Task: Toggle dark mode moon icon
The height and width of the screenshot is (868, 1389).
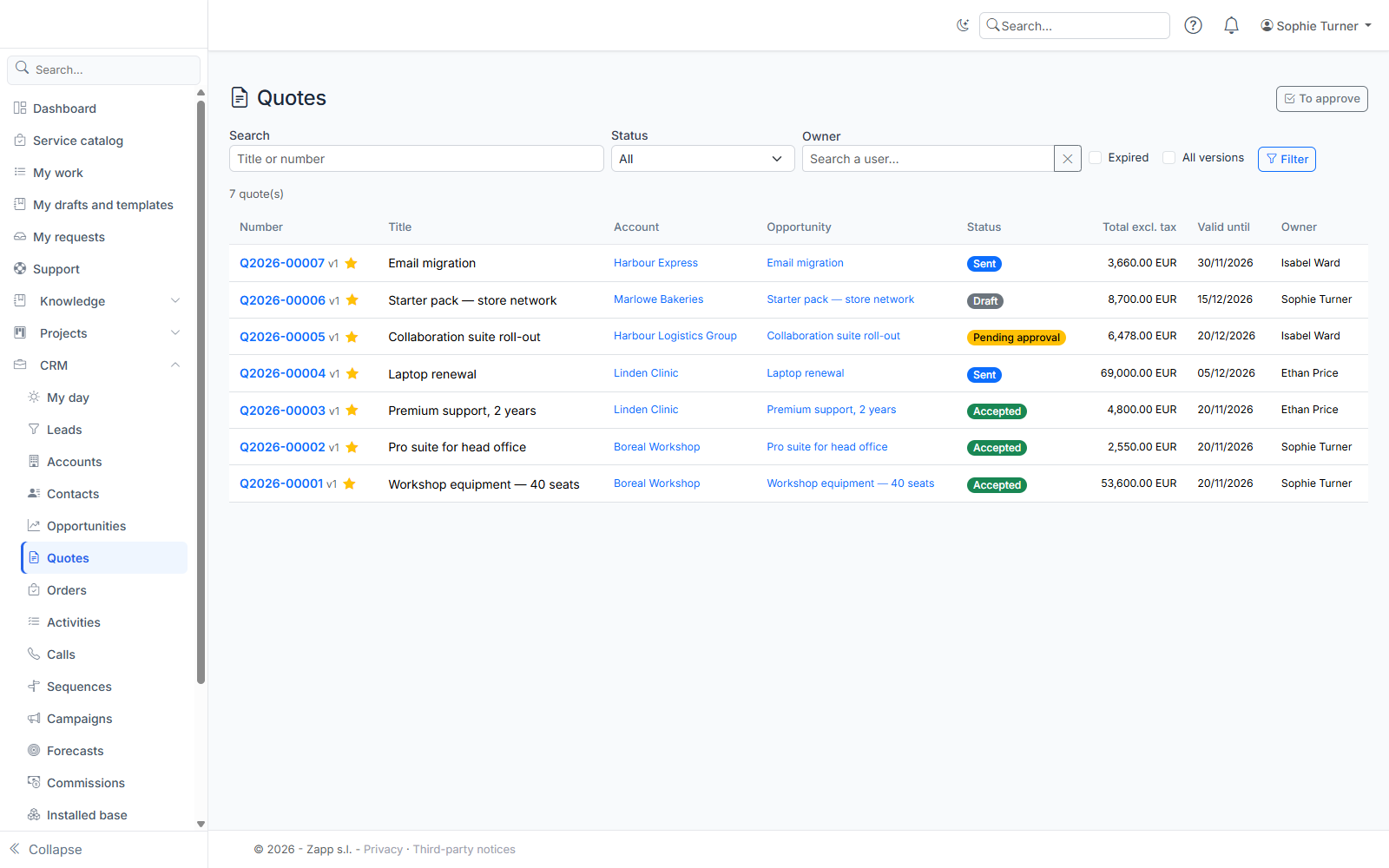Action: click(x=963, y=25)
